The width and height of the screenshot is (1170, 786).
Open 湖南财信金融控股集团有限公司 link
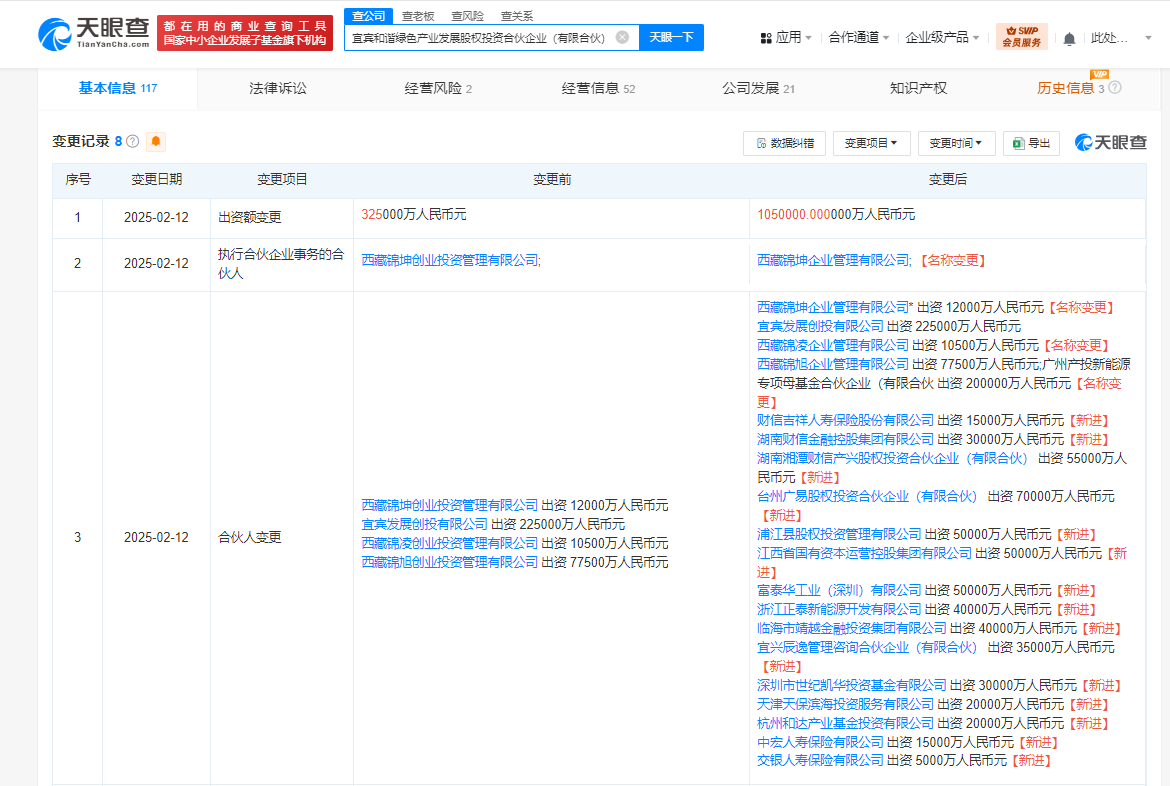[x=845, y=439]
